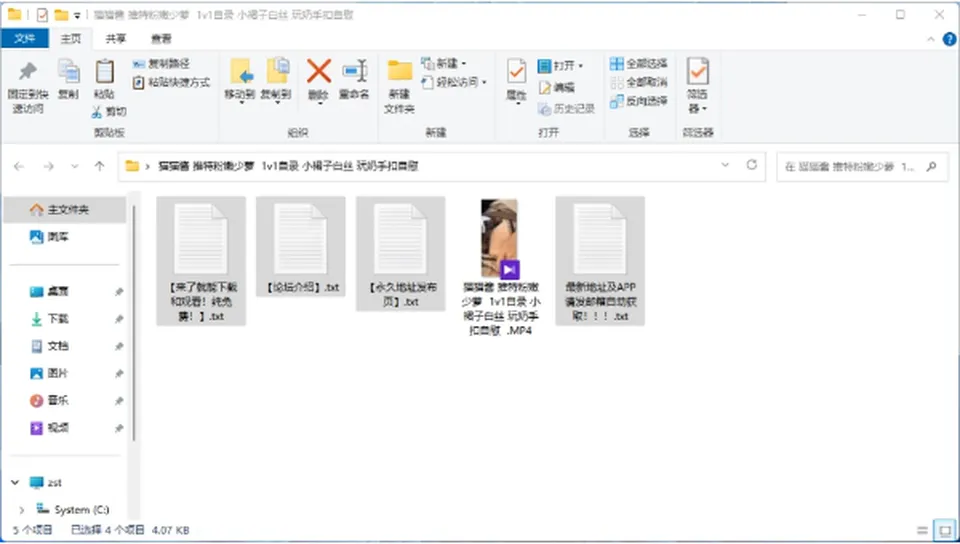This screenshot has height=544, width=960.
Task: Unpin 桌面 using its pin icon
Action: (119, 292)
